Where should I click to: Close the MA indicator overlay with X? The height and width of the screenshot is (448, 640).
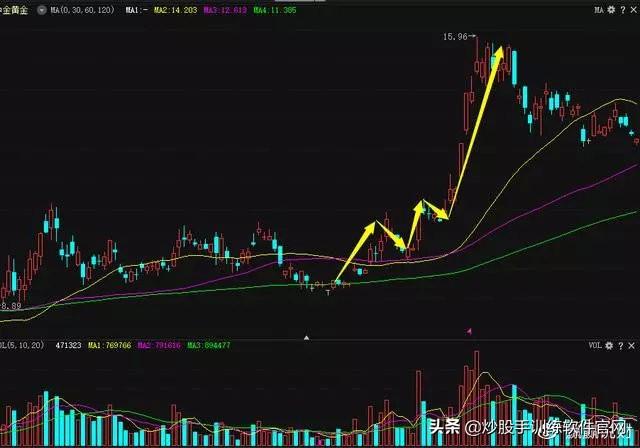634,10
